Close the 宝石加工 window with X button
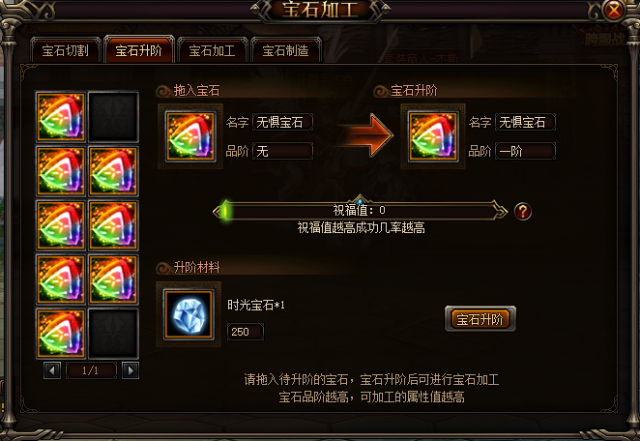This screenshot has height=441, width=640. click(614, 10)
